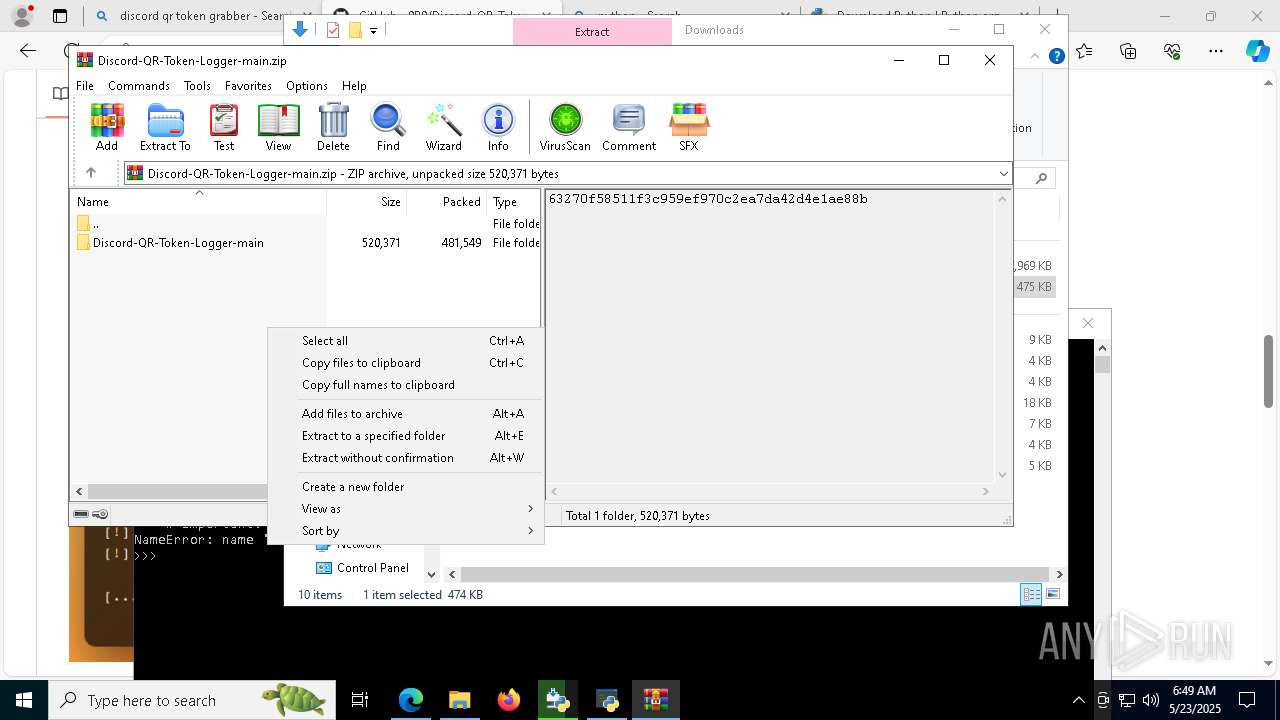Choose Extract without confirmation
This screenshot has width=1280, height=720.
point(406,458)
